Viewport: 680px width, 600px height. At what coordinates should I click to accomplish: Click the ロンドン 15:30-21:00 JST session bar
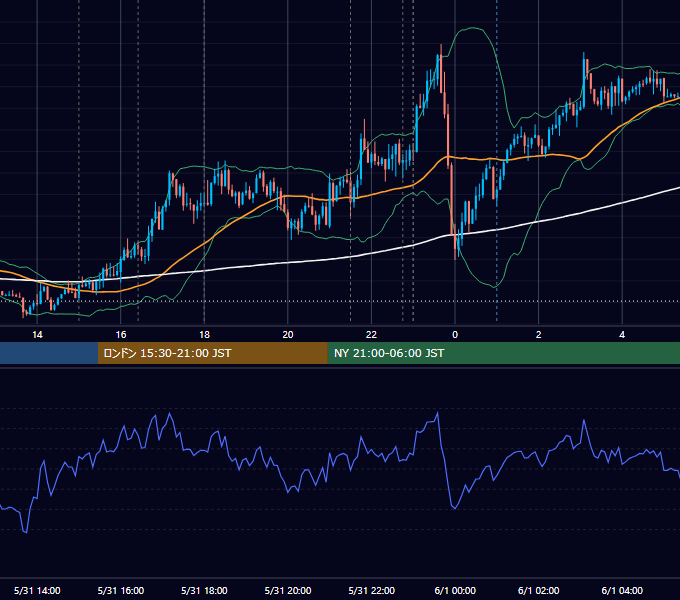(212, 353)
